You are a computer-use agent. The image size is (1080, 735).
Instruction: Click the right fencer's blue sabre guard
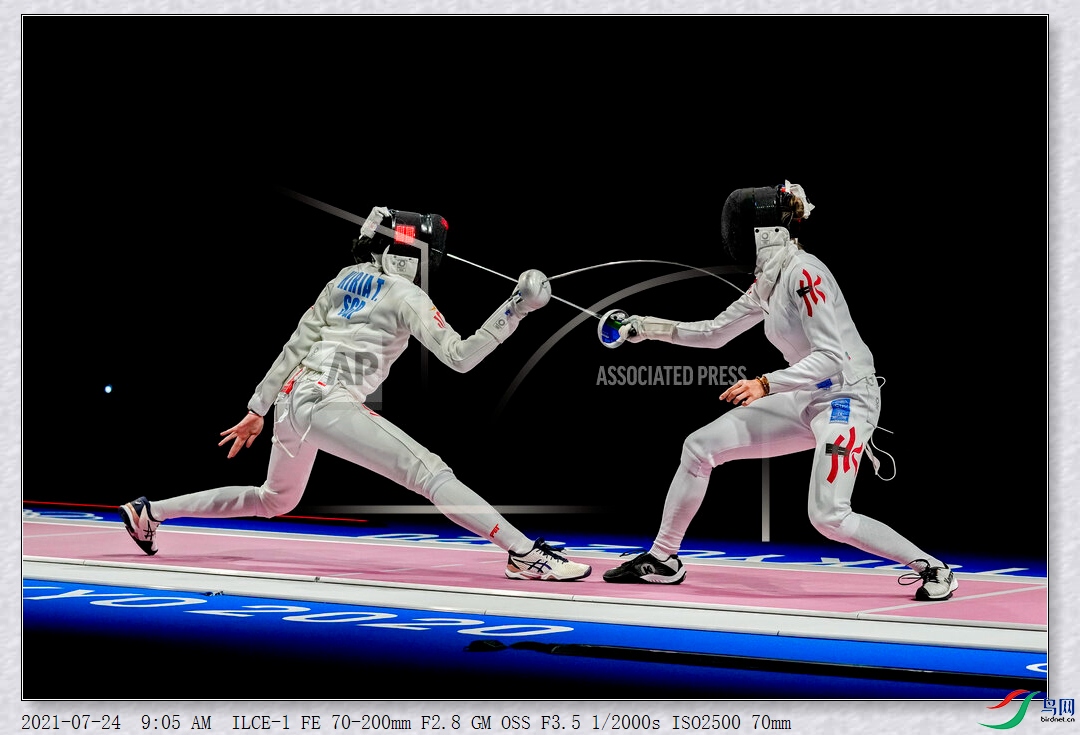pos(611,329)
